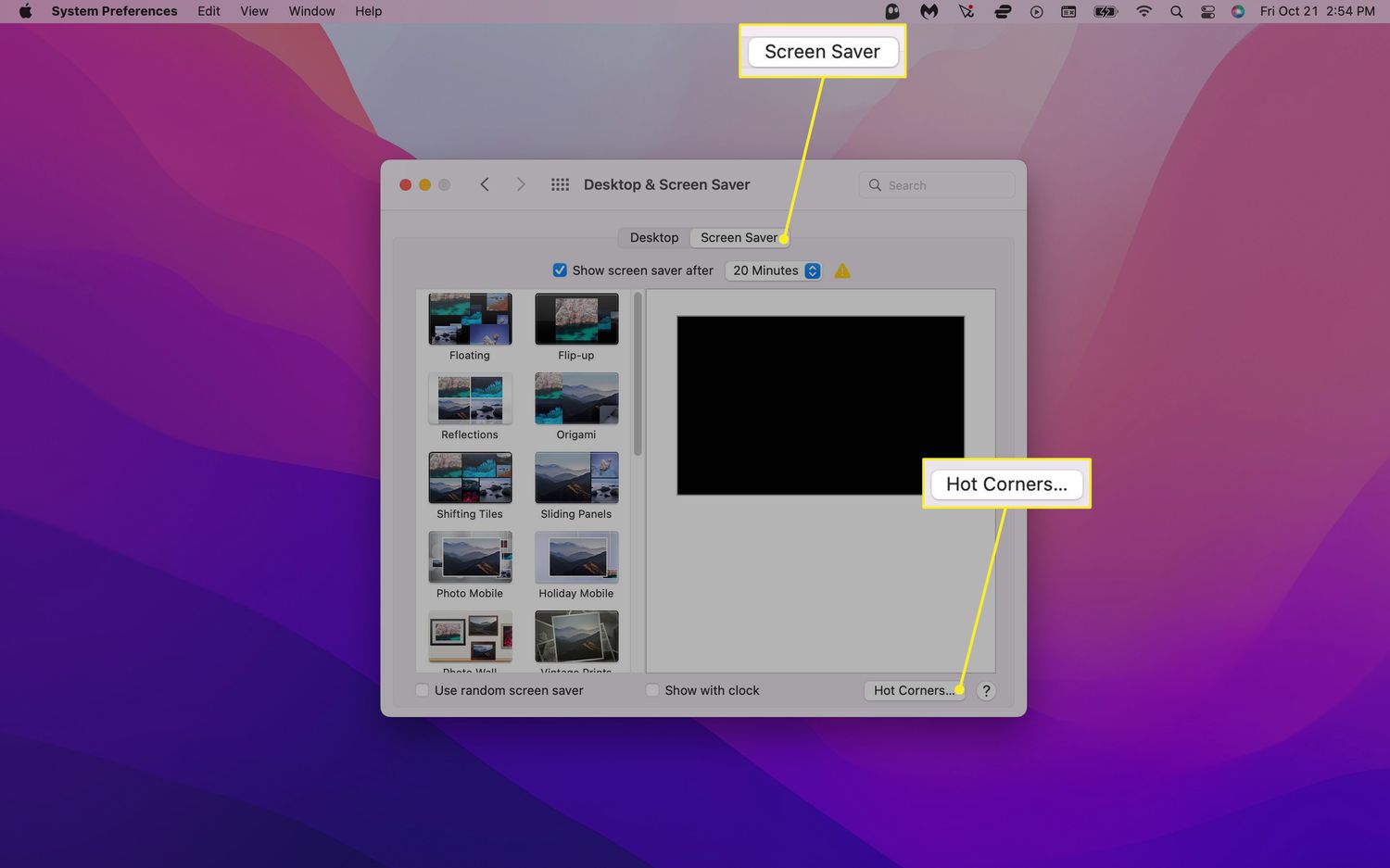
Task: Switch to the Screen Saver tab
Action: 739,237
